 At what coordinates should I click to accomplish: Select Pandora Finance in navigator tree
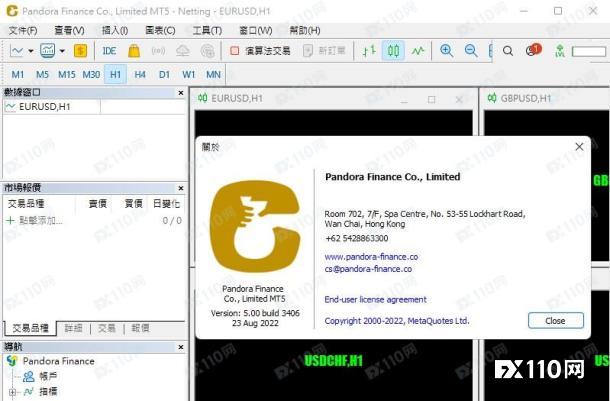coord(58,361)
